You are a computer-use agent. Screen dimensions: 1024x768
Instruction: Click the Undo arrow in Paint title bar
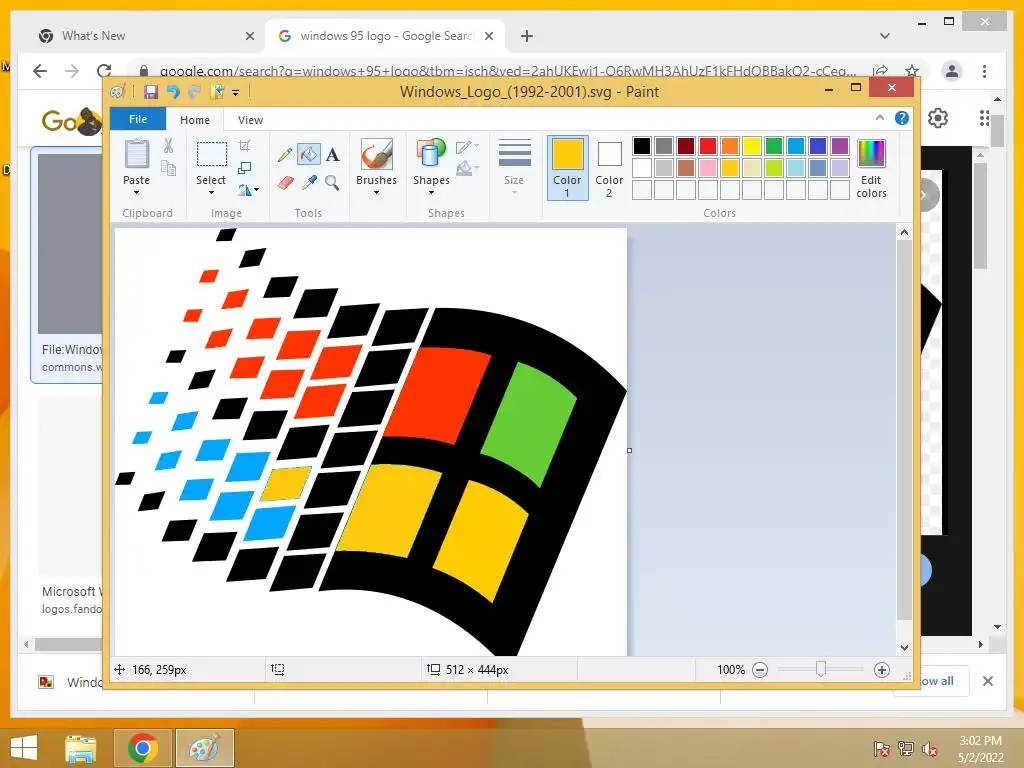pyautogui.click(x=173, y=91)
